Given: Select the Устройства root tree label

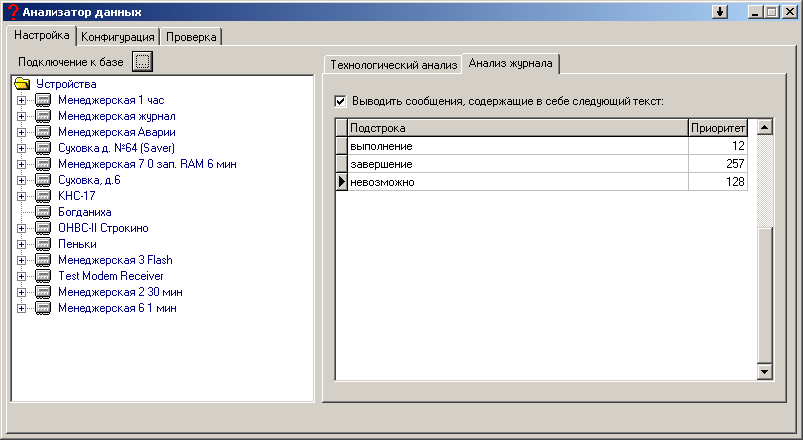Looking at the screenshot, I should 66,84.
